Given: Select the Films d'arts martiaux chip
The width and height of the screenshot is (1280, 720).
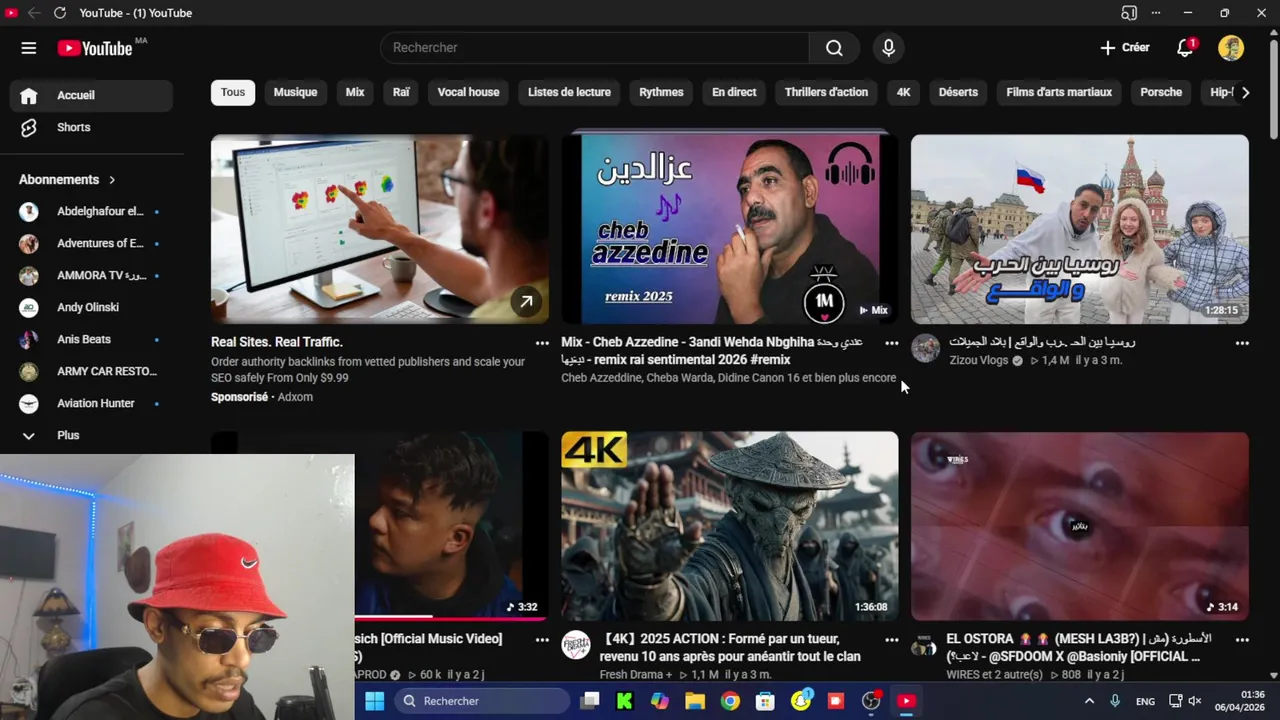Looking at the screenshot, I should pos(1059,92).
